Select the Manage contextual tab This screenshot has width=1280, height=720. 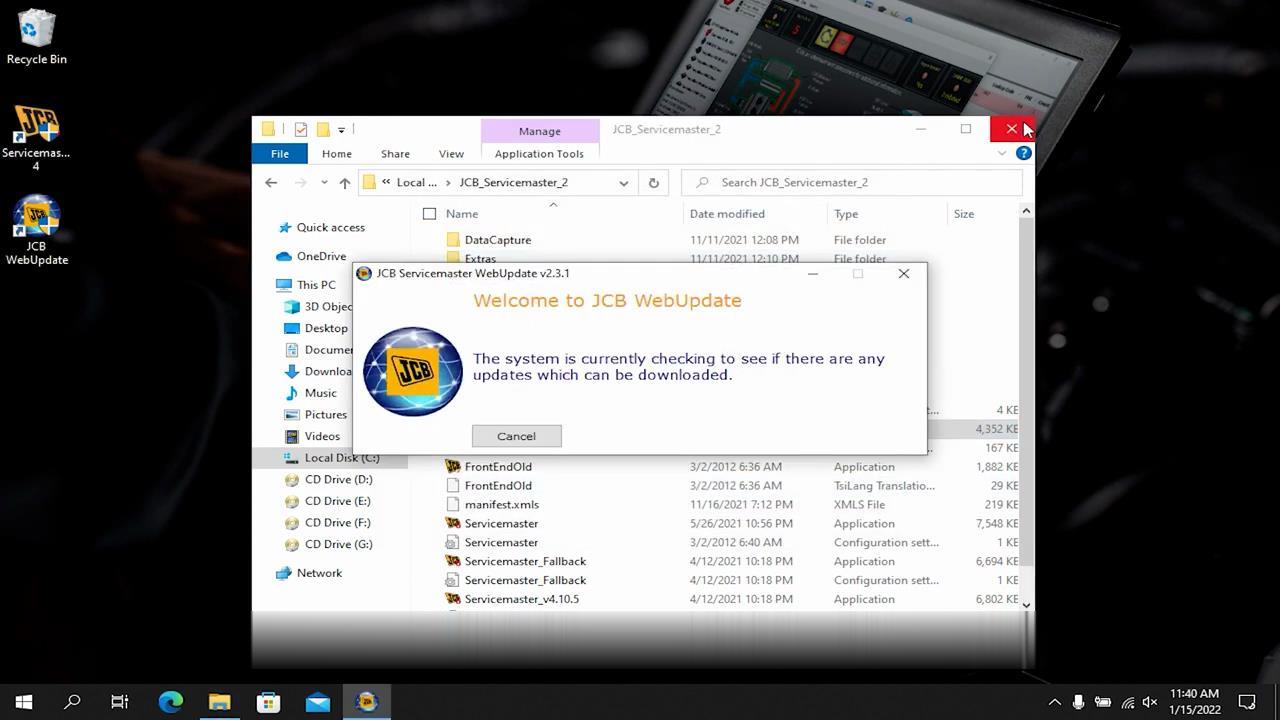[x=539, y=131]
